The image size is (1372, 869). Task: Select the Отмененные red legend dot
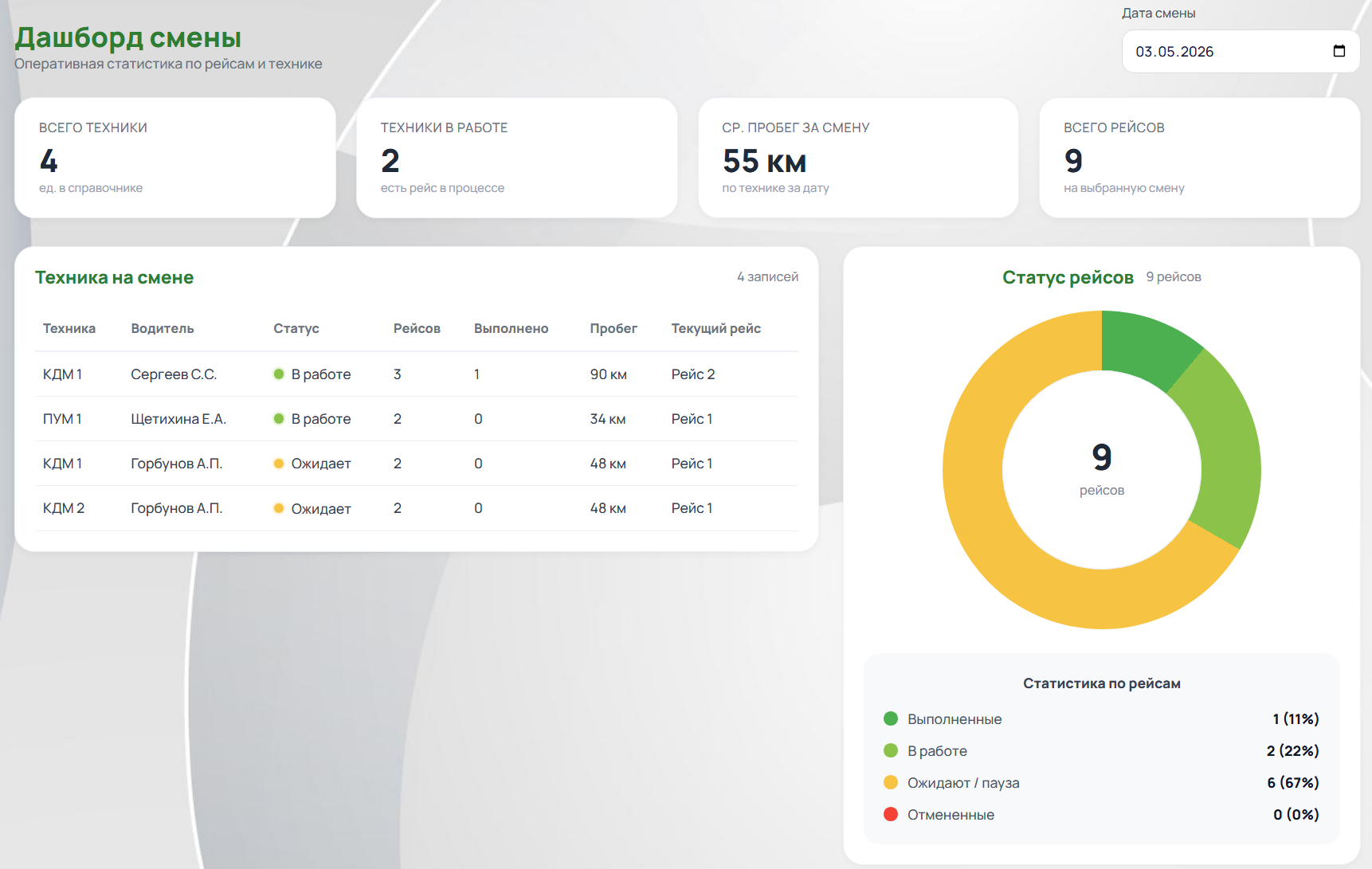pyautogui.click(x=891, y=814)
